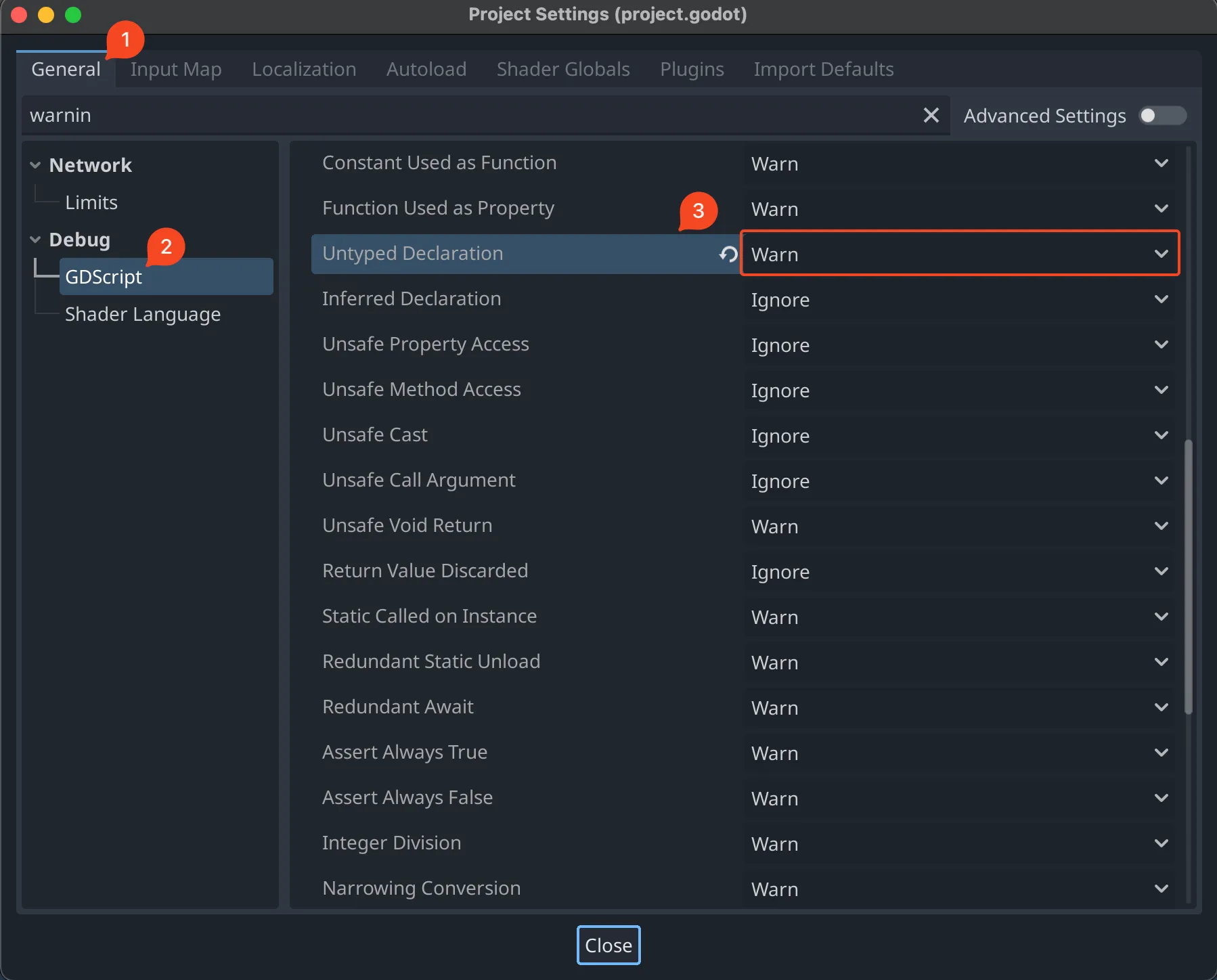The height and width of the screenshot is (980, 1217).
Task: Open the Static Called on Instance dropdown
Action: click(960, 617)
